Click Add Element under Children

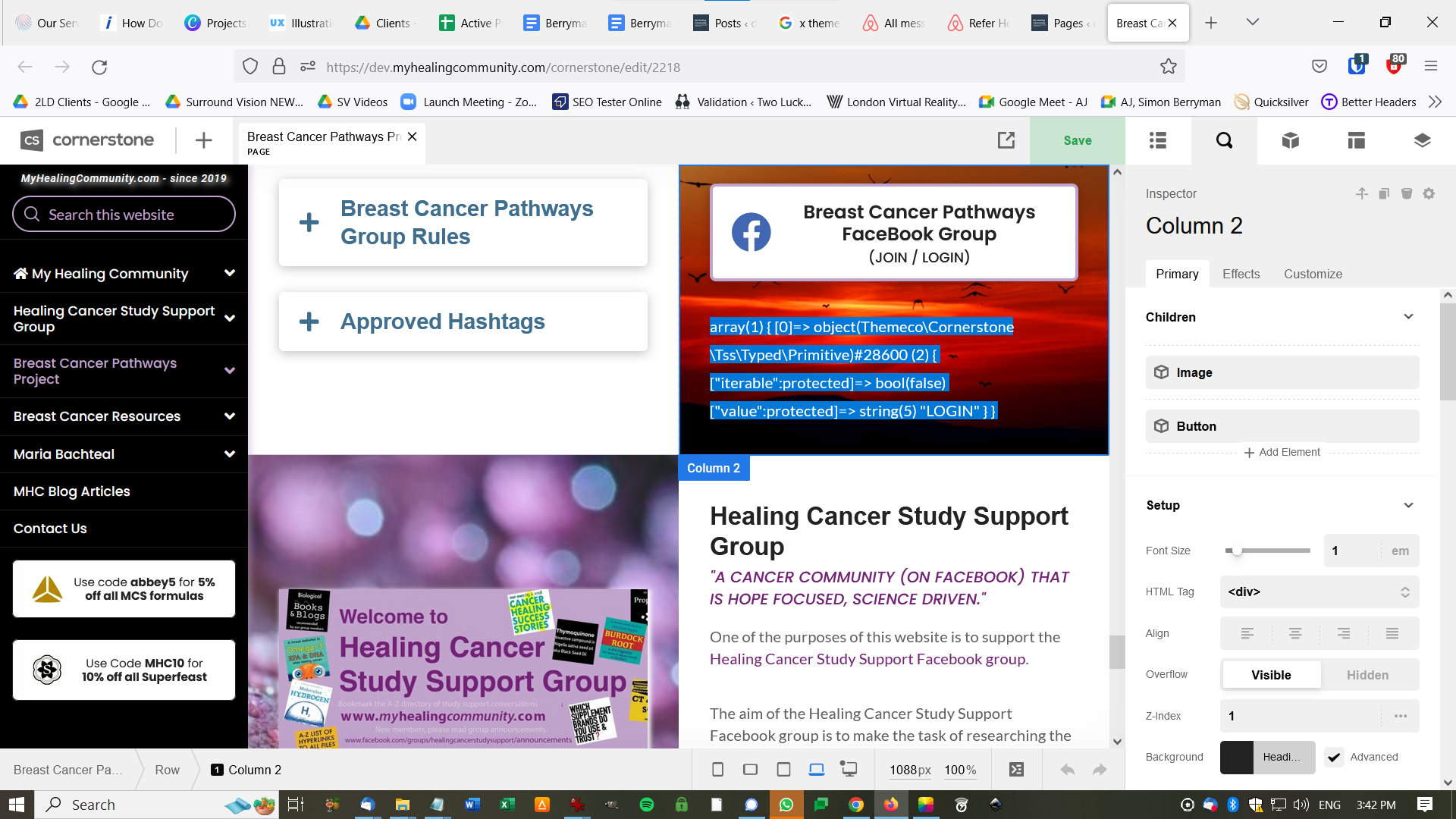[1282, 452]
